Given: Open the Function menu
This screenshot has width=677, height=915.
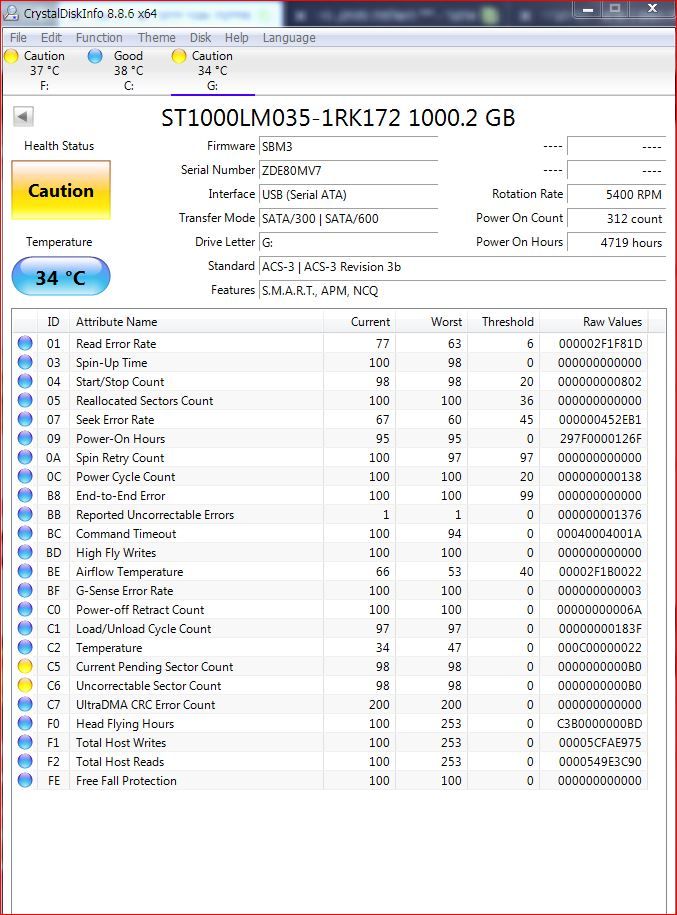Looking at the screenshot, I should click(99, 38).
